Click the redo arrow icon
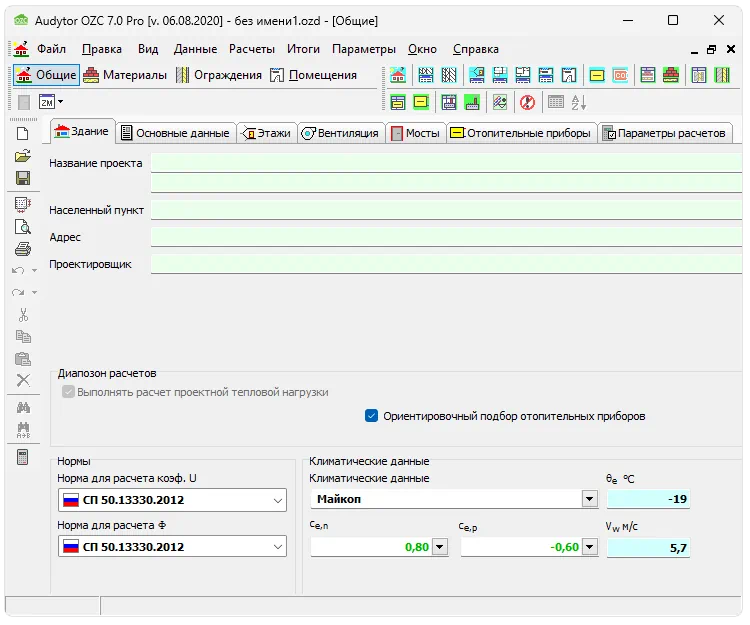Image resolution: width=750 pixels, height=625 pixels. (18, 292)
